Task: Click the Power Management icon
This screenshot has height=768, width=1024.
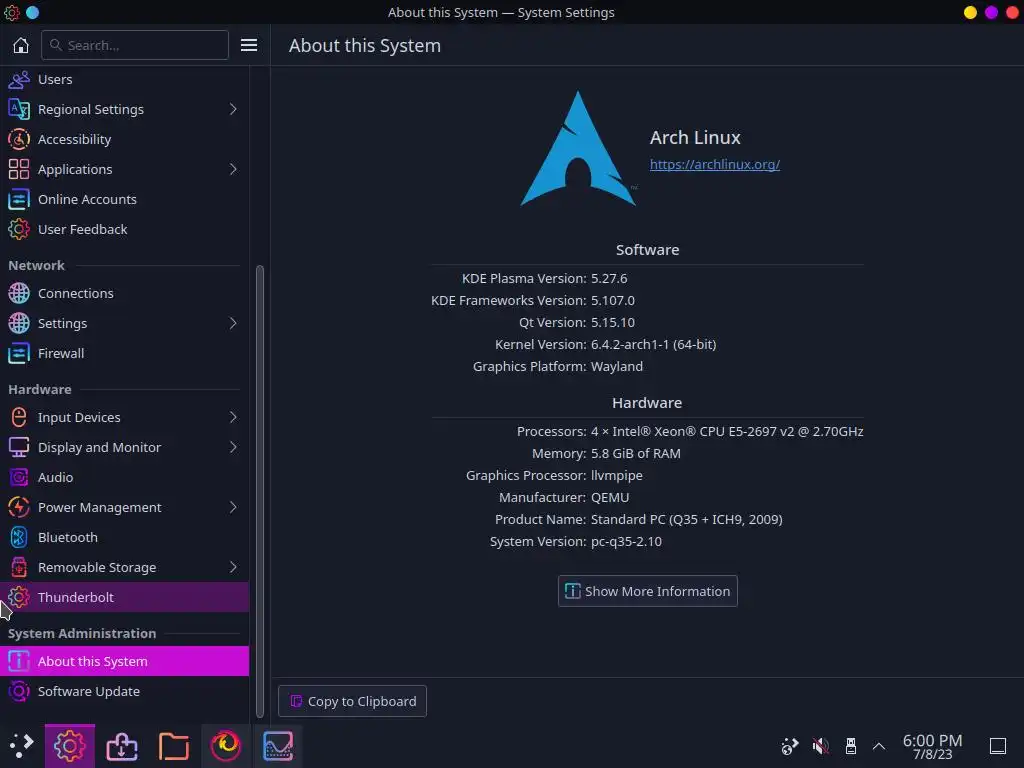Action: pyautogui.click(x=19, y=507)
